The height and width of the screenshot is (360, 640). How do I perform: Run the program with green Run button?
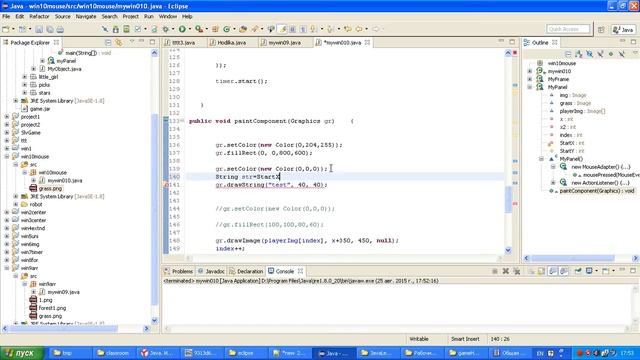[182, 29]
